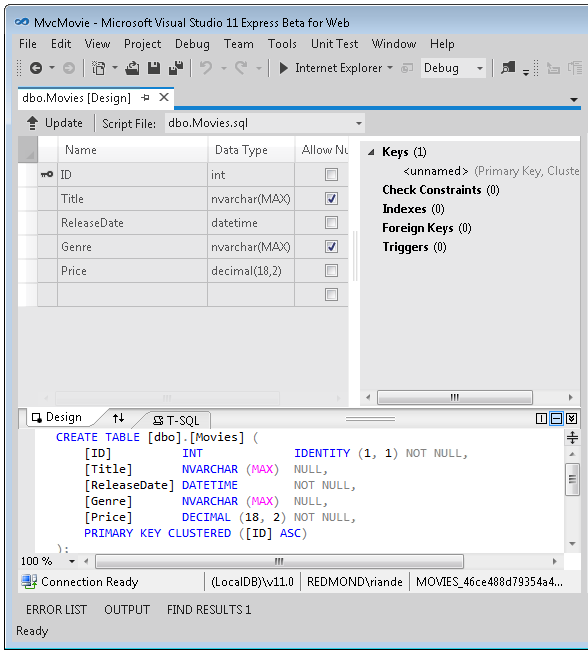The width and height of the screenshot is (588, 652).
Task: Click the Find in Files toolbar icon
Action: (x=508, y=68)
